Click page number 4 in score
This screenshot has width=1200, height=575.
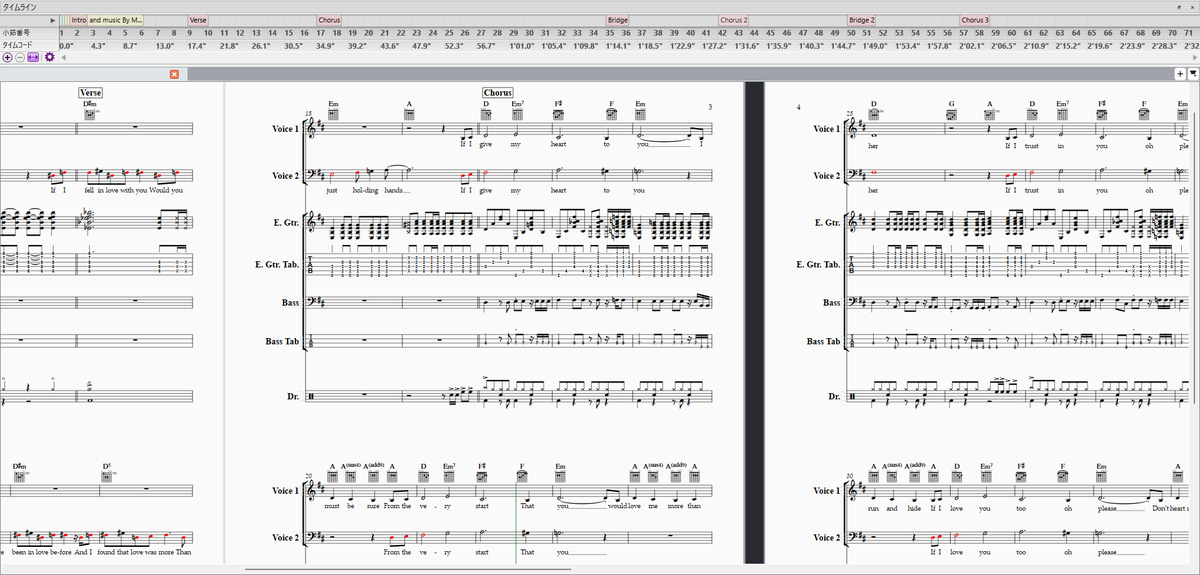click(799, 107)
